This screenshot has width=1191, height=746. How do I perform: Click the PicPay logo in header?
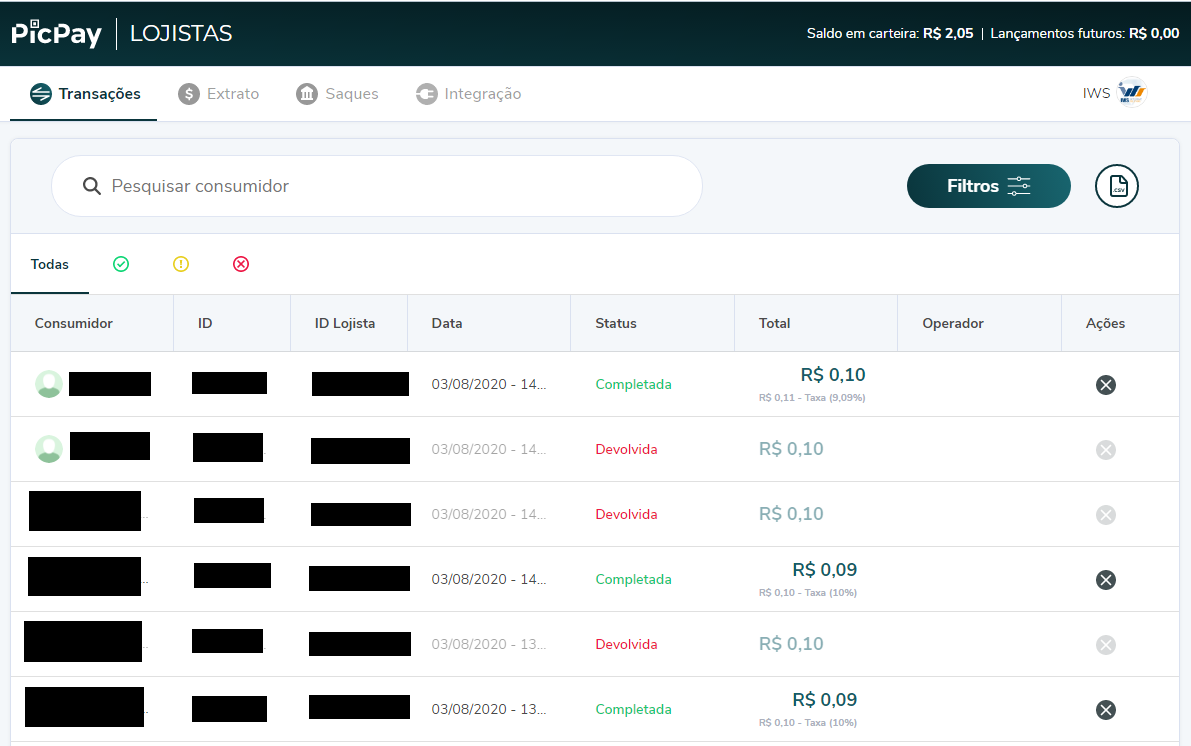click(x=57, y=33)
